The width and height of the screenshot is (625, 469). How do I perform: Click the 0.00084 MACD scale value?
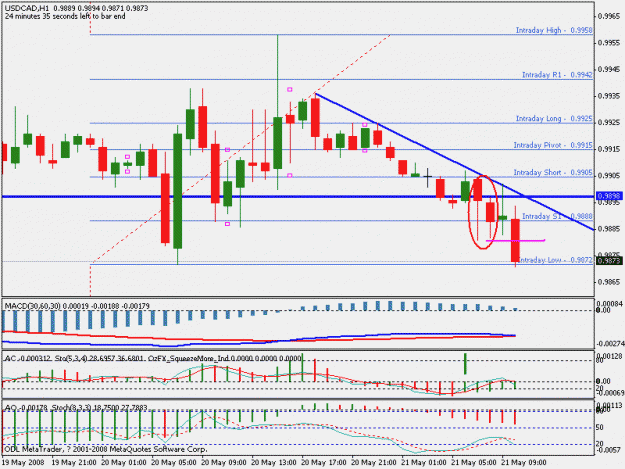(609, 304)
